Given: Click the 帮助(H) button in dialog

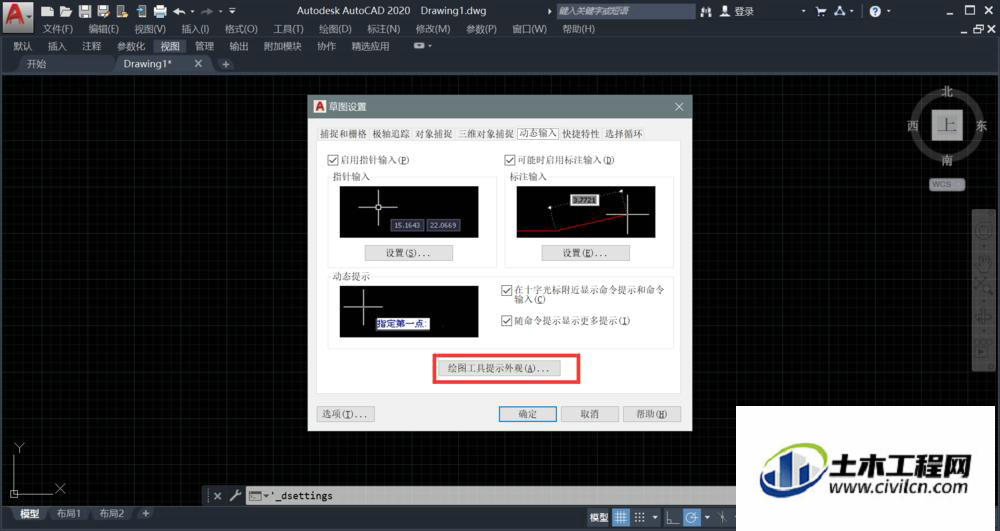Looking at the screenshot, I should pos(652,414).
